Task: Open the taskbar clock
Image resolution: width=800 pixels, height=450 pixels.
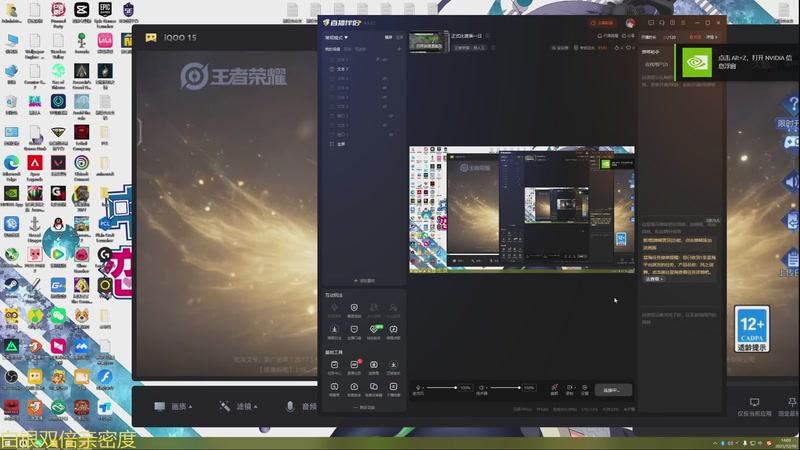Action: tap(786, 442)
